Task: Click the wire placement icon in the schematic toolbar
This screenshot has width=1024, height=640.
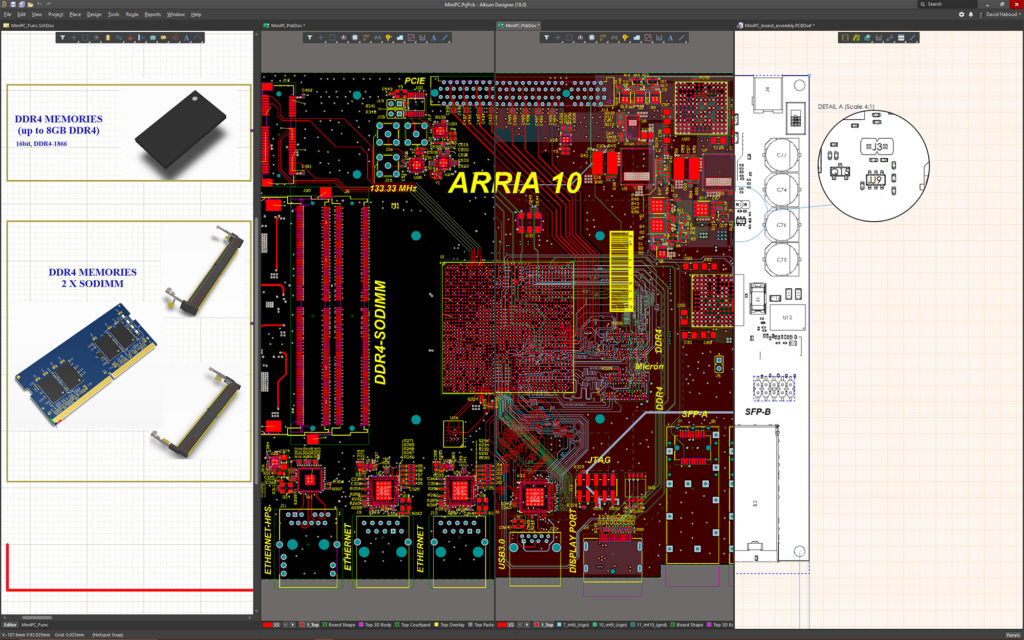Action: tap(117, 37)
